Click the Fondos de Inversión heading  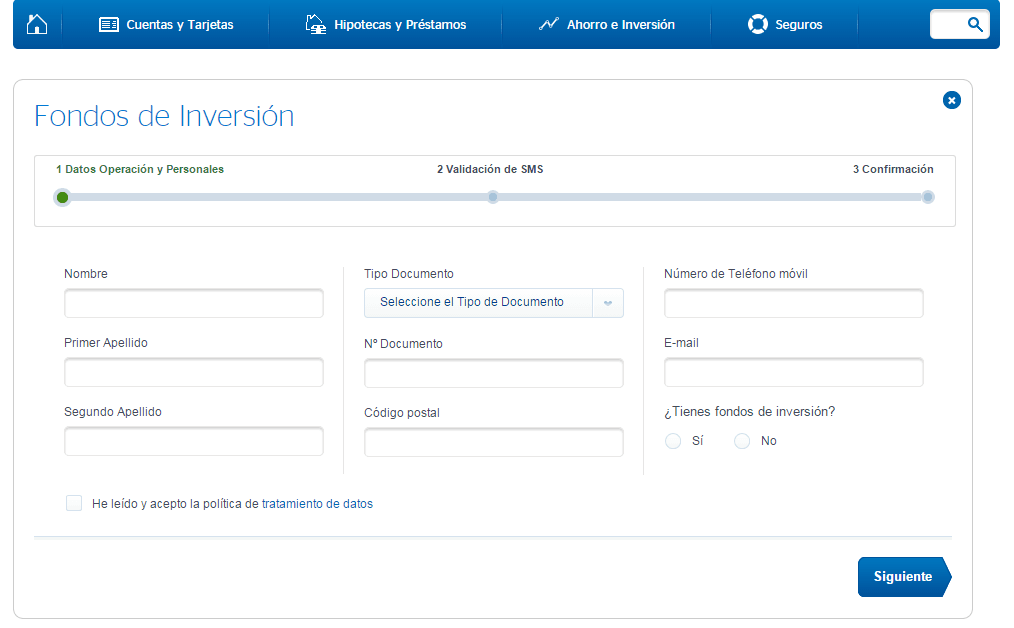(x=164, y=116)
